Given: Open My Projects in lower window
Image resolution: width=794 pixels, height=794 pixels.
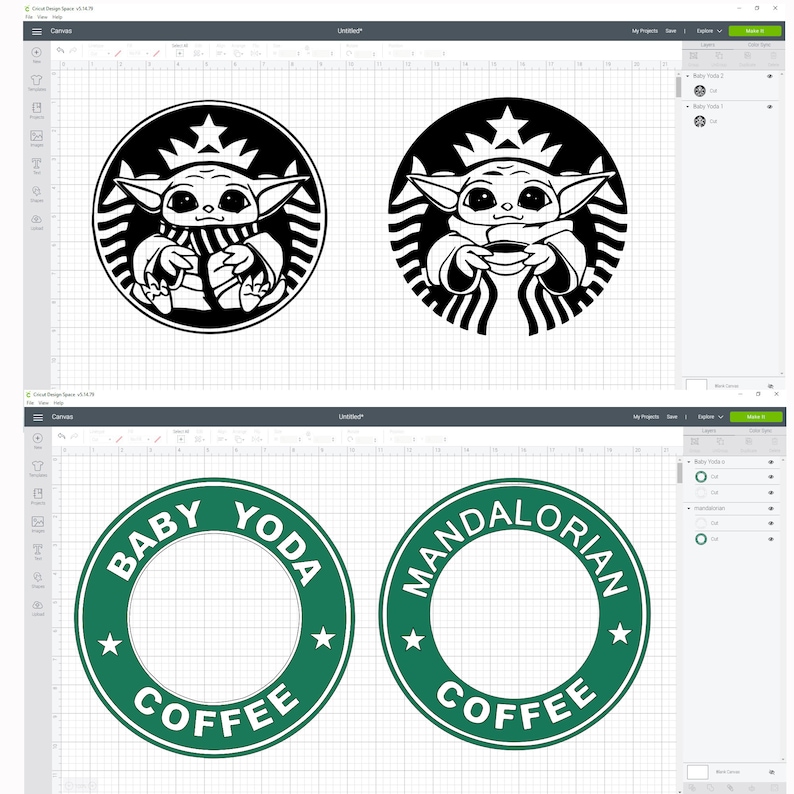Looking at the screenshot, I should point(645,417).
